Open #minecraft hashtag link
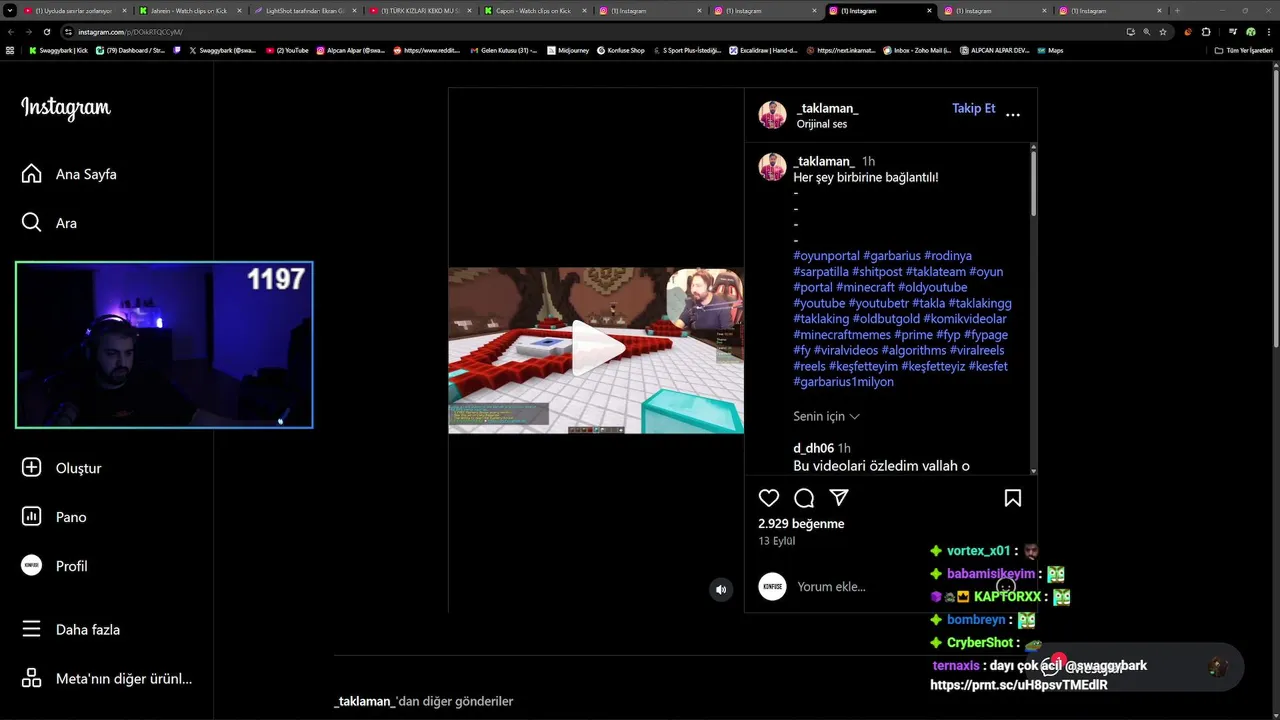Screen dimensions: 1280x720 [865, 287]
